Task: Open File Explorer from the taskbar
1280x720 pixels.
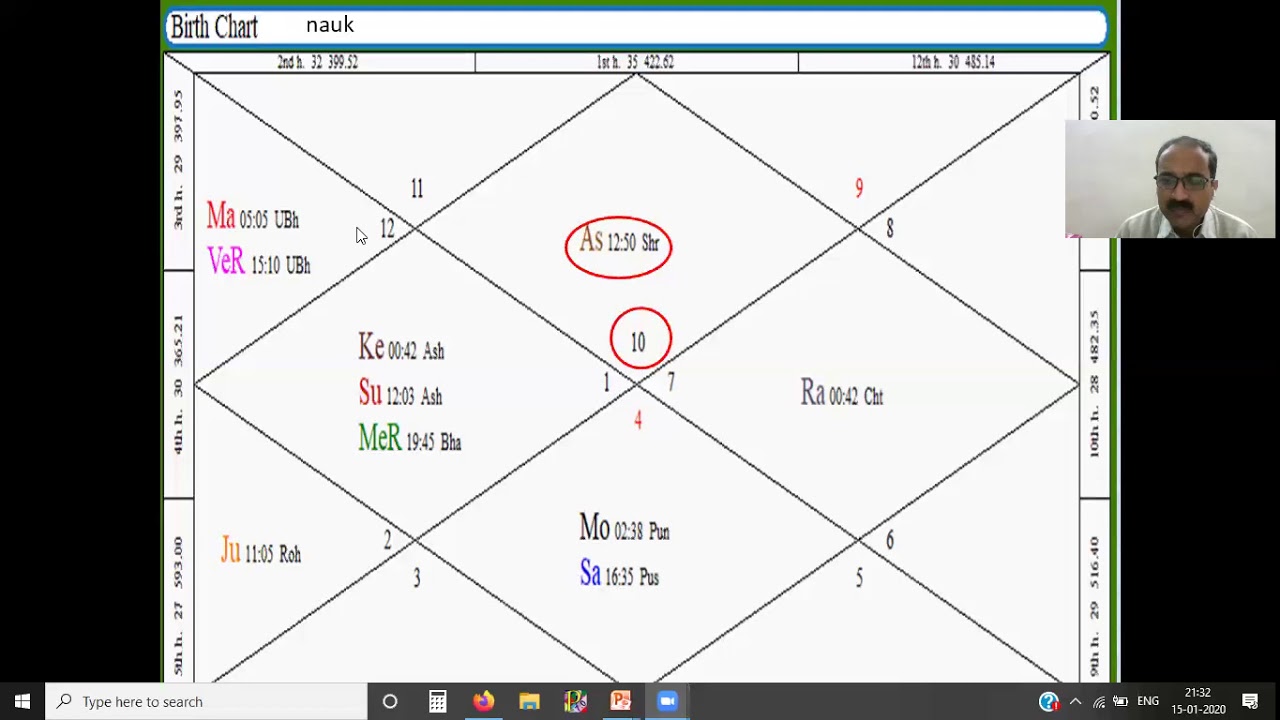Action: click(529, 701)
